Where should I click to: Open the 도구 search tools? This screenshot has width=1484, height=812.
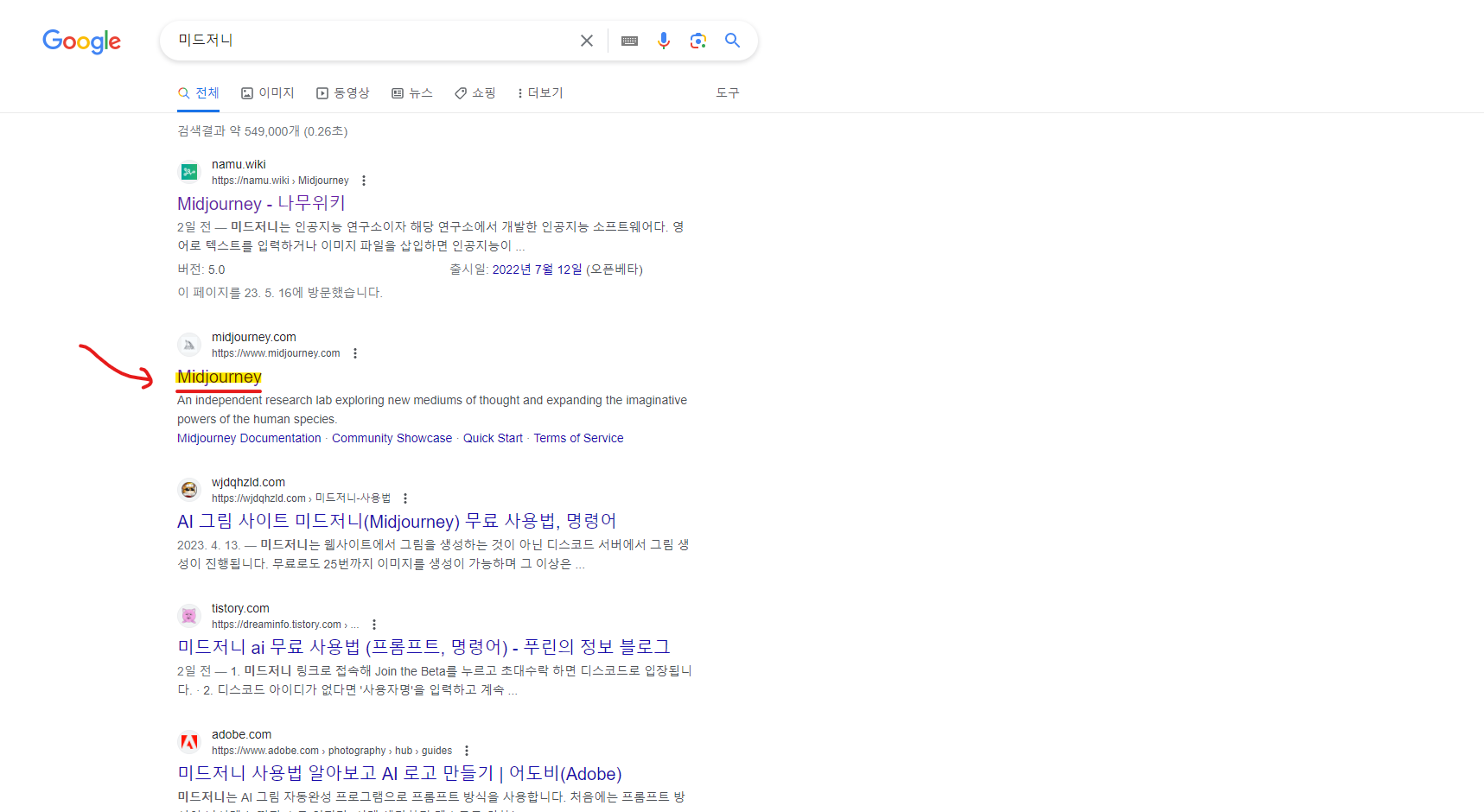click(728, 93)
